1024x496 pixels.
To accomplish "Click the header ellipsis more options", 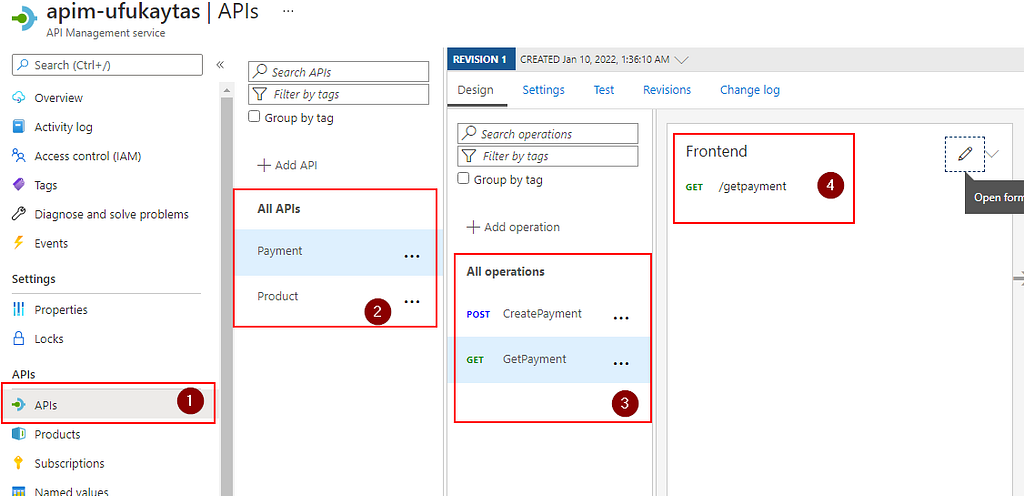I will (x=287, y=12).
